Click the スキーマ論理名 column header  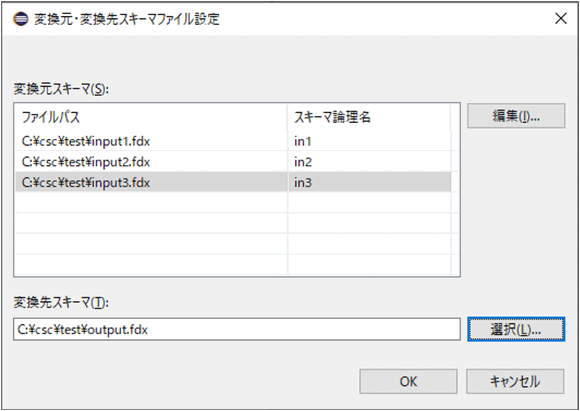tap(369, 118)
